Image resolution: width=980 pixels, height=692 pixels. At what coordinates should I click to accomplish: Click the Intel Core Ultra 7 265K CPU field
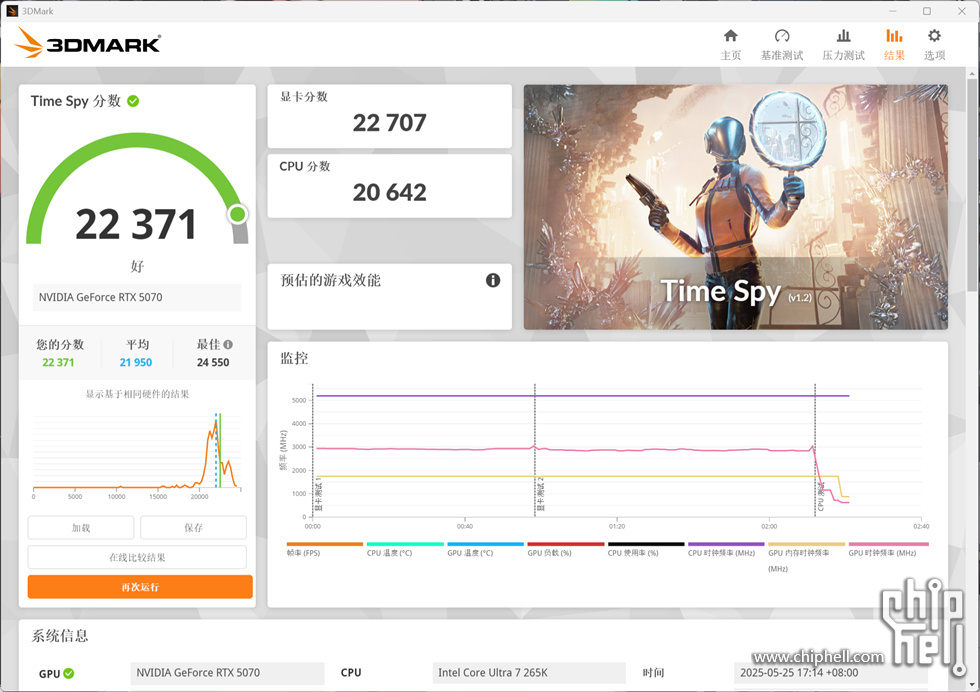[529, 673]
